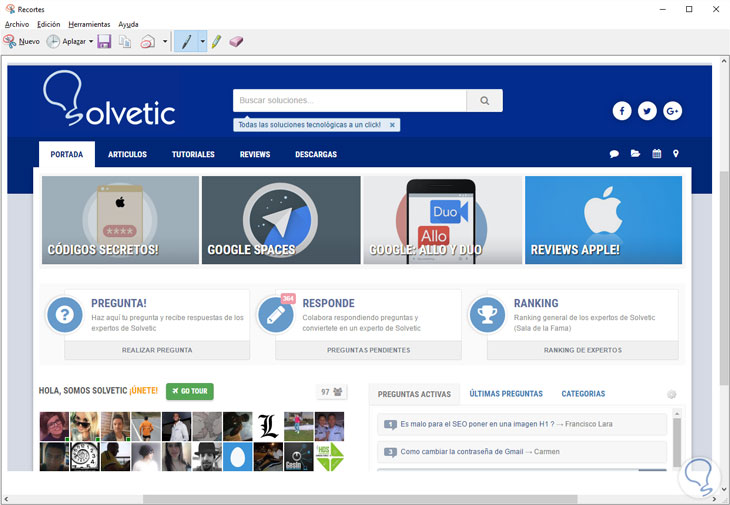Screen dimensions: 730x505
Task: Click the trophy RANKING icon
Action: click(487, 315)
